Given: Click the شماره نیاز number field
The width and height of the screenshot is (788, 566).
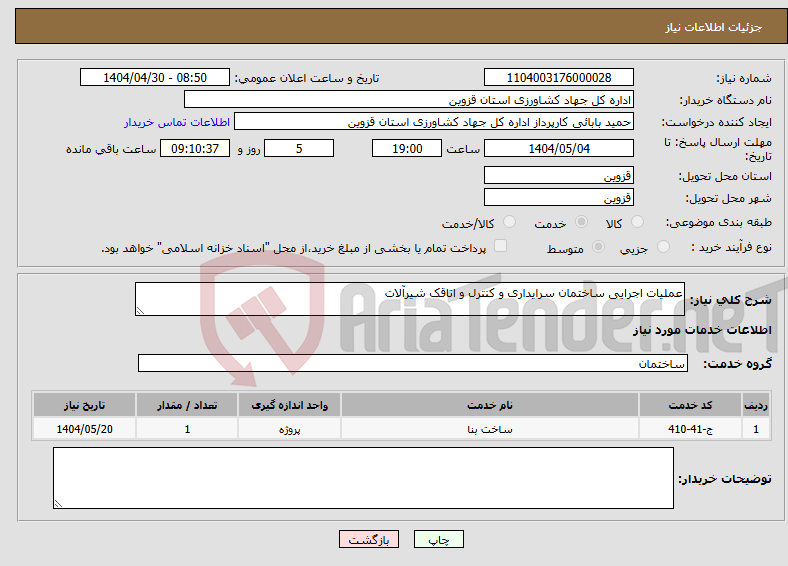Looking at the screenshot, I should click(558, 77).
